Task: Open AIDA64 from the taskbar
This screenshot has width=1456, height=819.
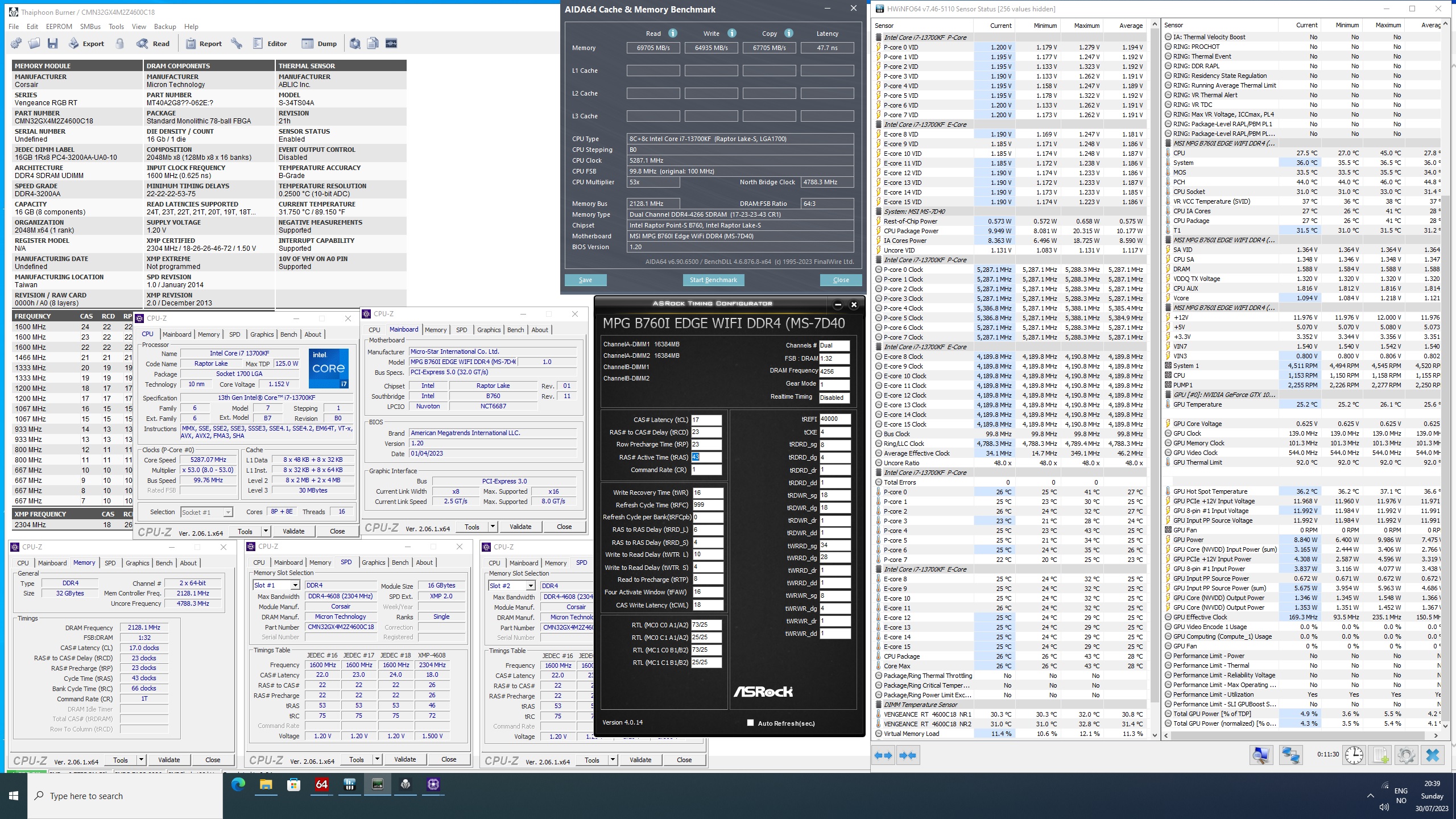Action: (x=322, y=785)
